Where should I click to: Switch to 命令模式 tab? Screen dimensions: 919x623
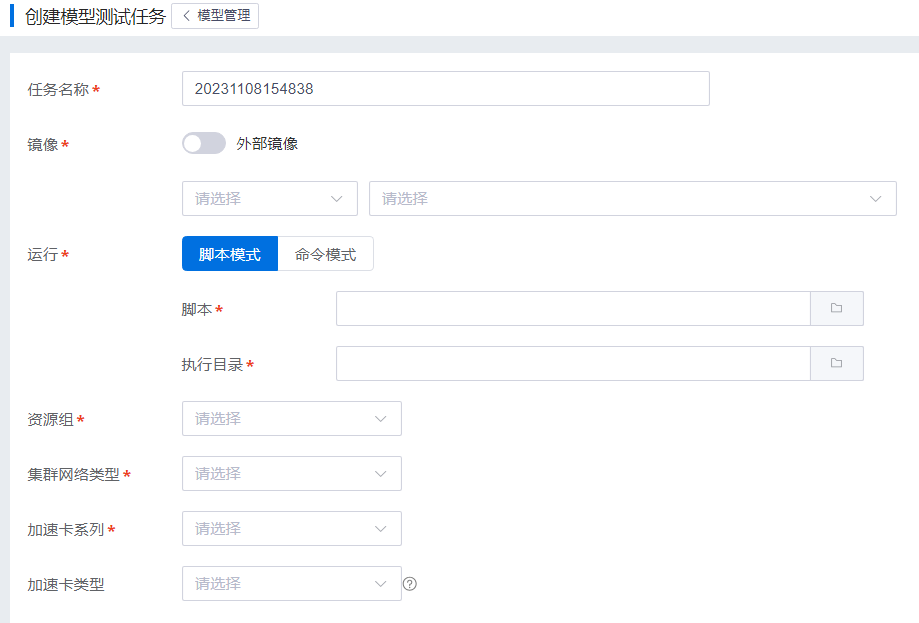pos(325,254)
